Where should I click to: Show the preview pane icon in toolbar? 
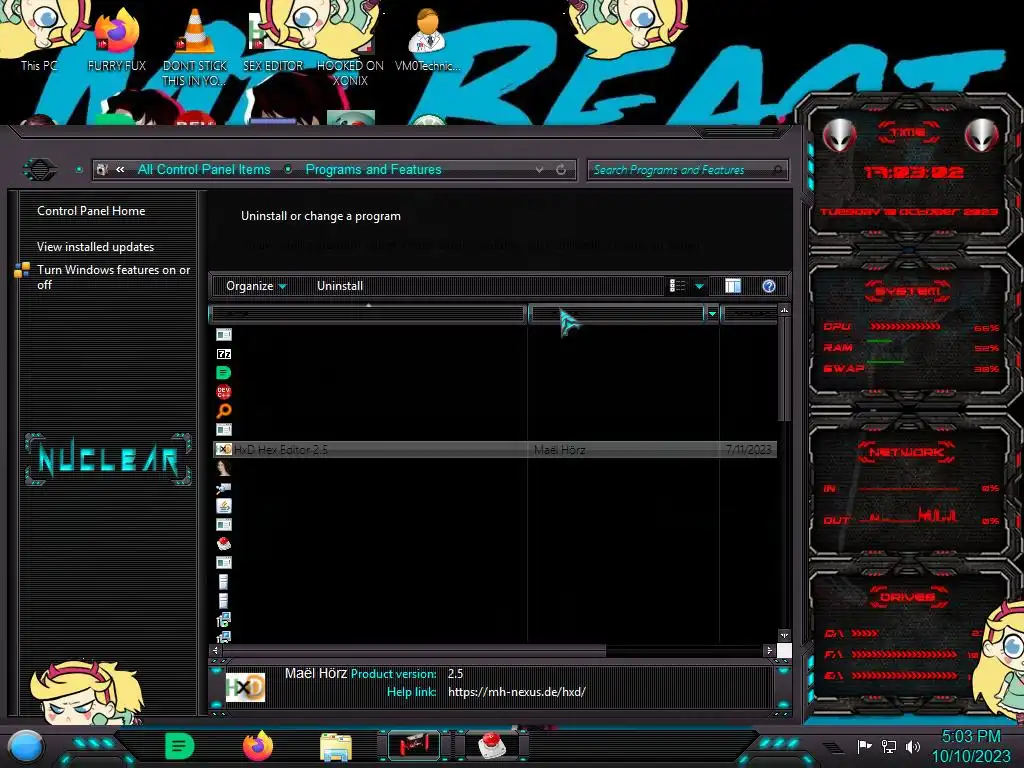tap(733, 286)
